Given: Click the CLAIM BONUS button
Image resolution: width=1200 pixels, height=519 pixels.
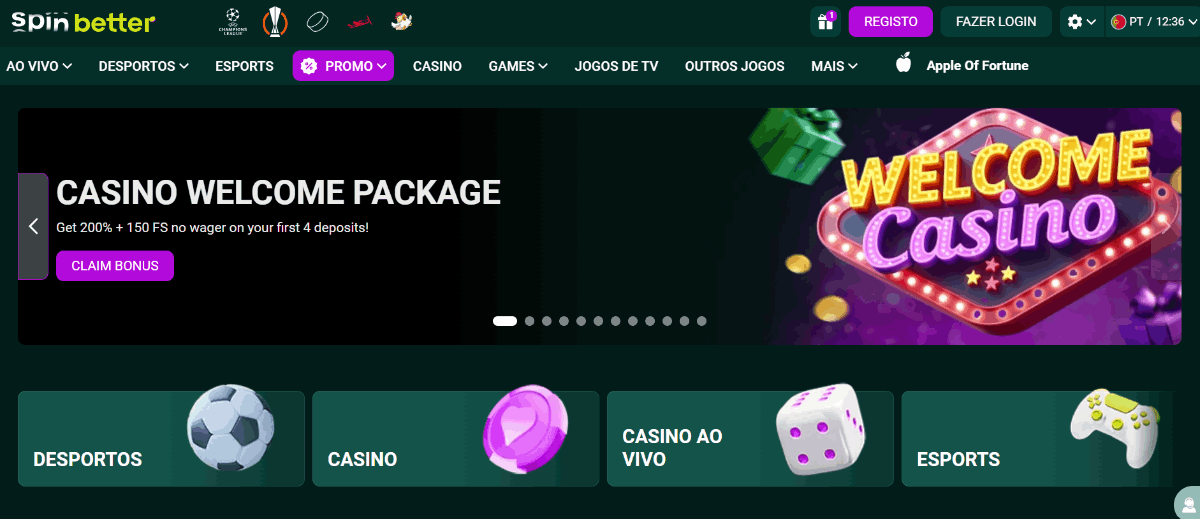Looking at the screenshot, I should [x=115, y=266].
